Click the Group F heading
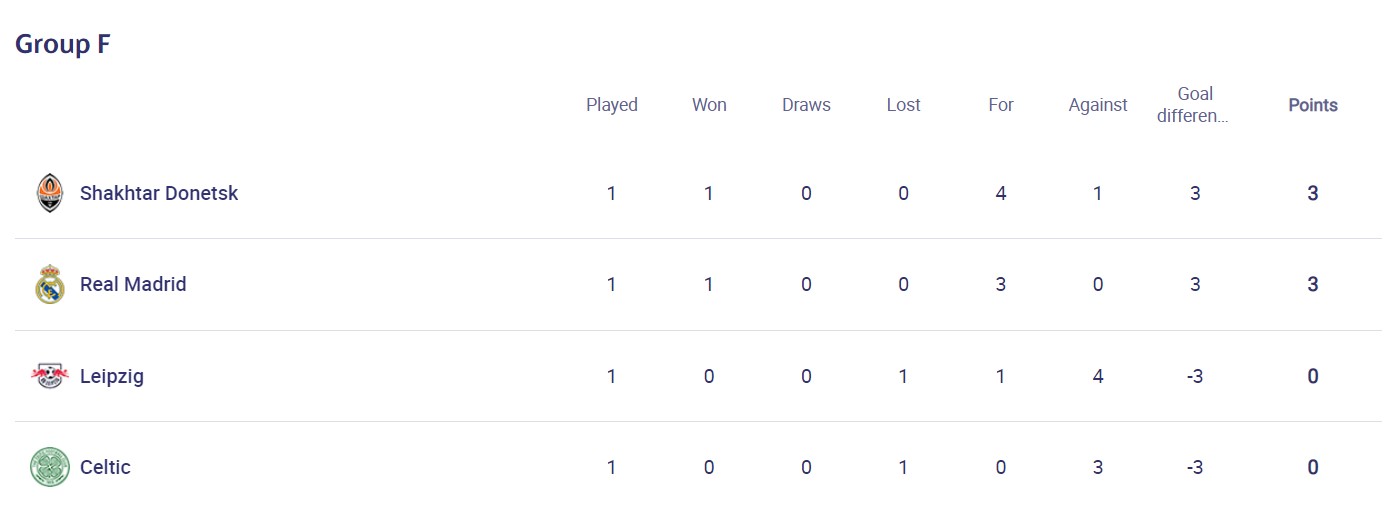Viewport: 1384px width, 523px height. [62, 44]
